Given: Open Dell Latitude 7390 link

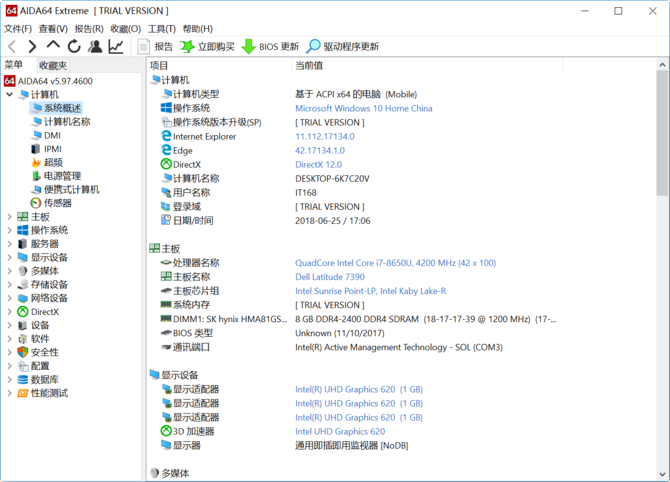Looking at the screenshot, I should coord(330,277).
